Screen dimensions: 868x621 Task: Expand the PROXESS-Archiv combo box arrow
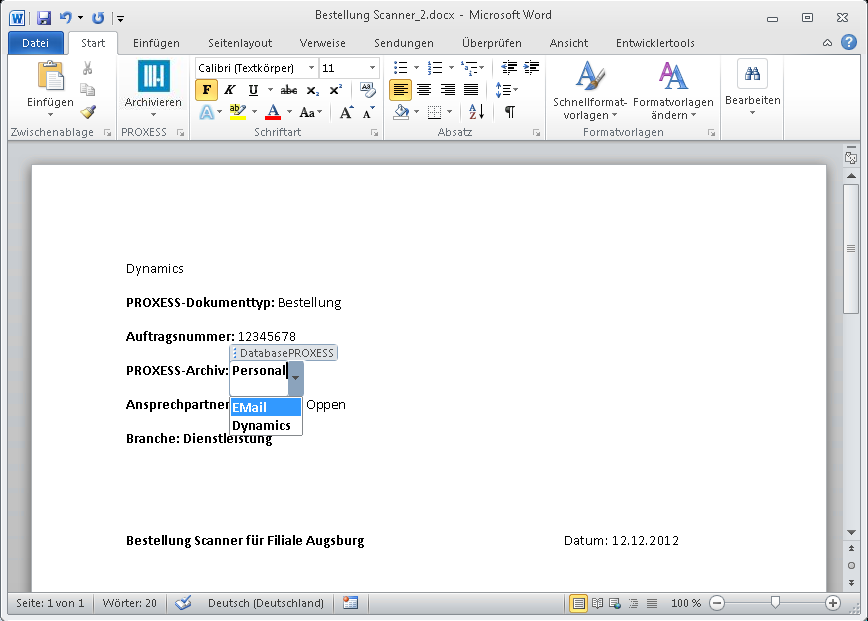[x=296, y=378]
